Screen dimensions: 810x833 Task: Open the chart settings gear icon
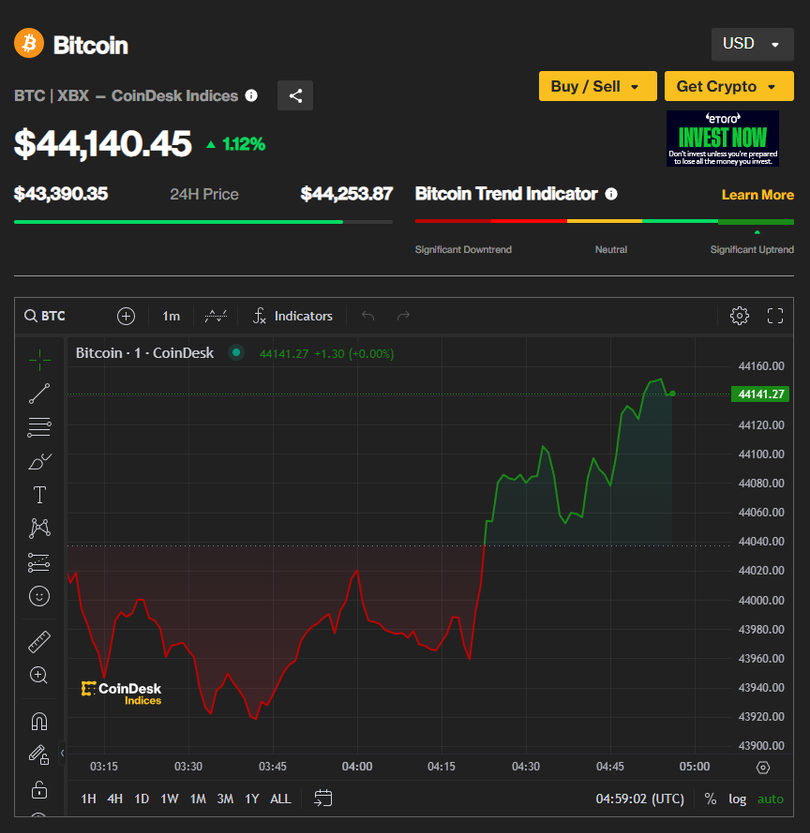739,316
